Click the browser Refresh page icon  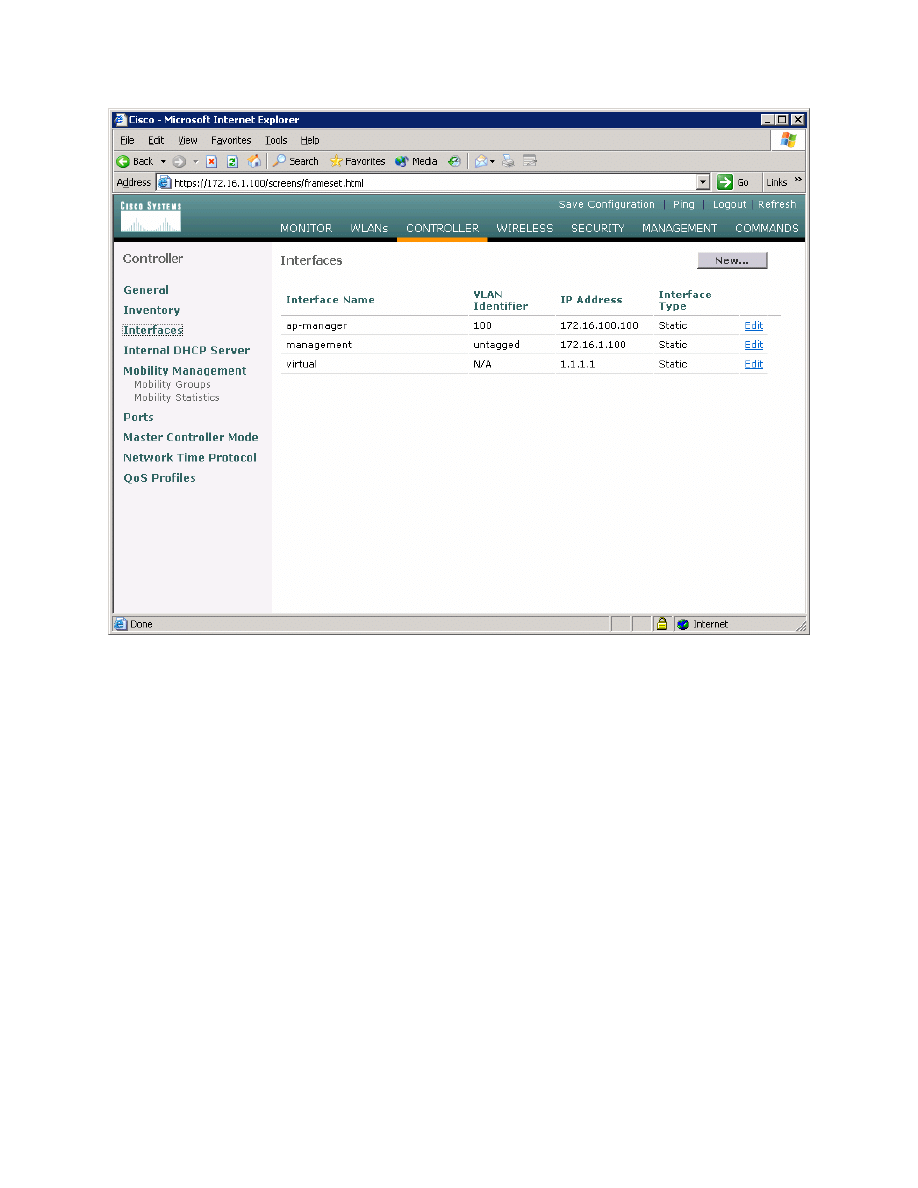(232, 161)
